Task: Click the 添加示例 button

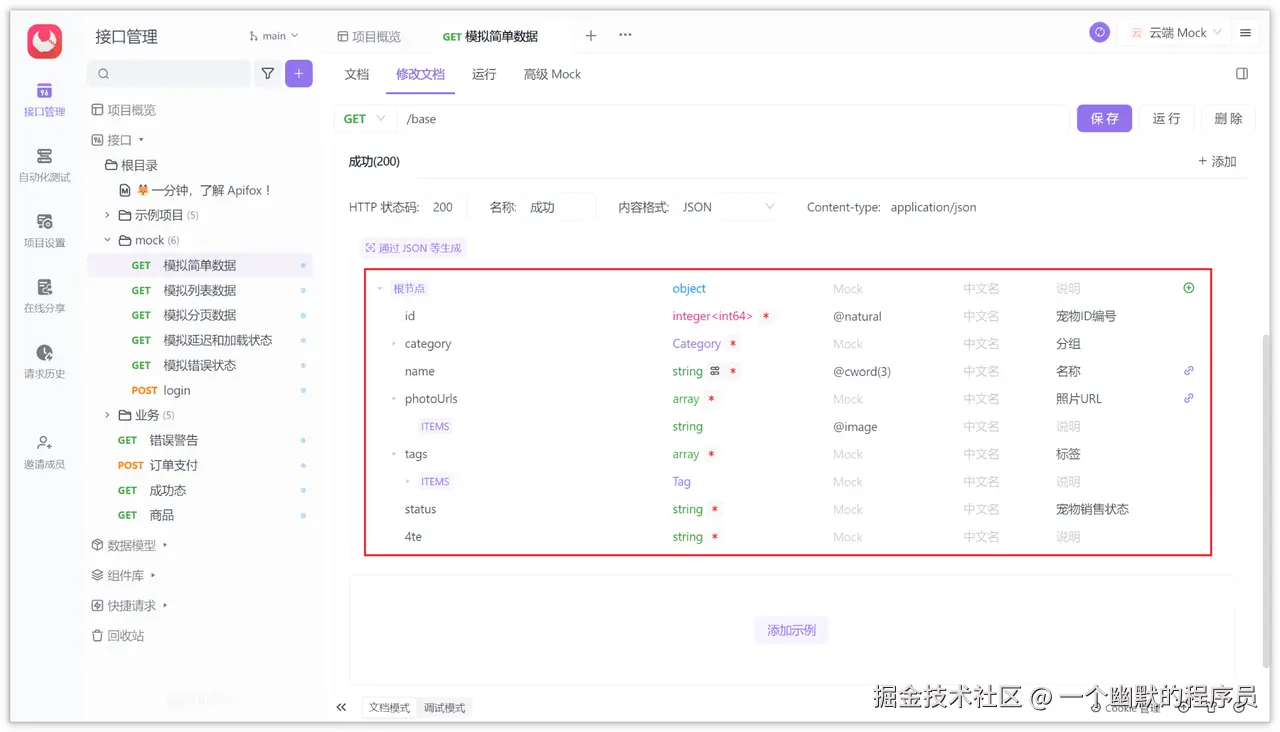Action: pyautogui.click(x=791, y=630)
